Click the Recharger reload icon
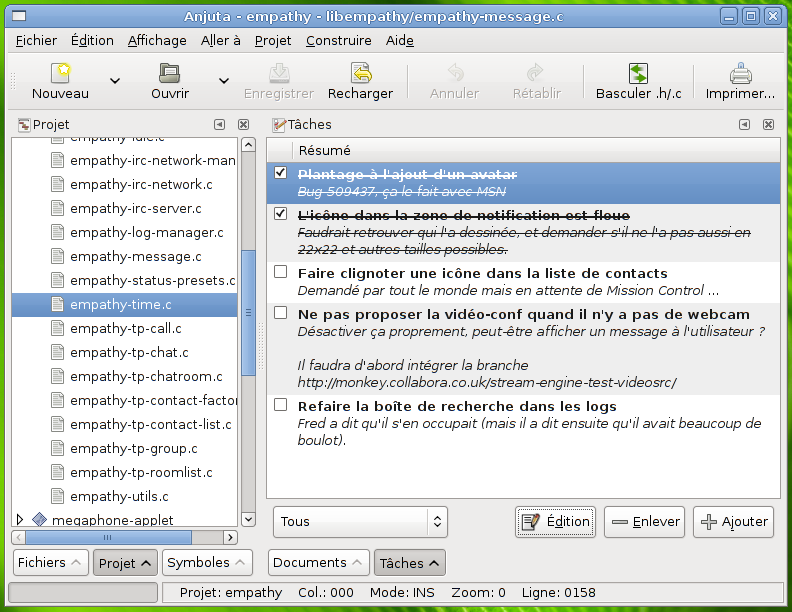 pos(360,74)
